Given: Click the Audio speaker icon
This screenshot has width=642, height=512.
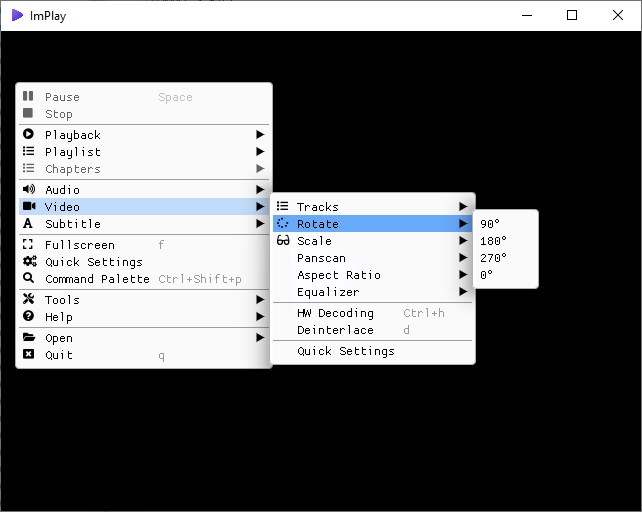Looking at the screenshot, I should coord(29,189).
